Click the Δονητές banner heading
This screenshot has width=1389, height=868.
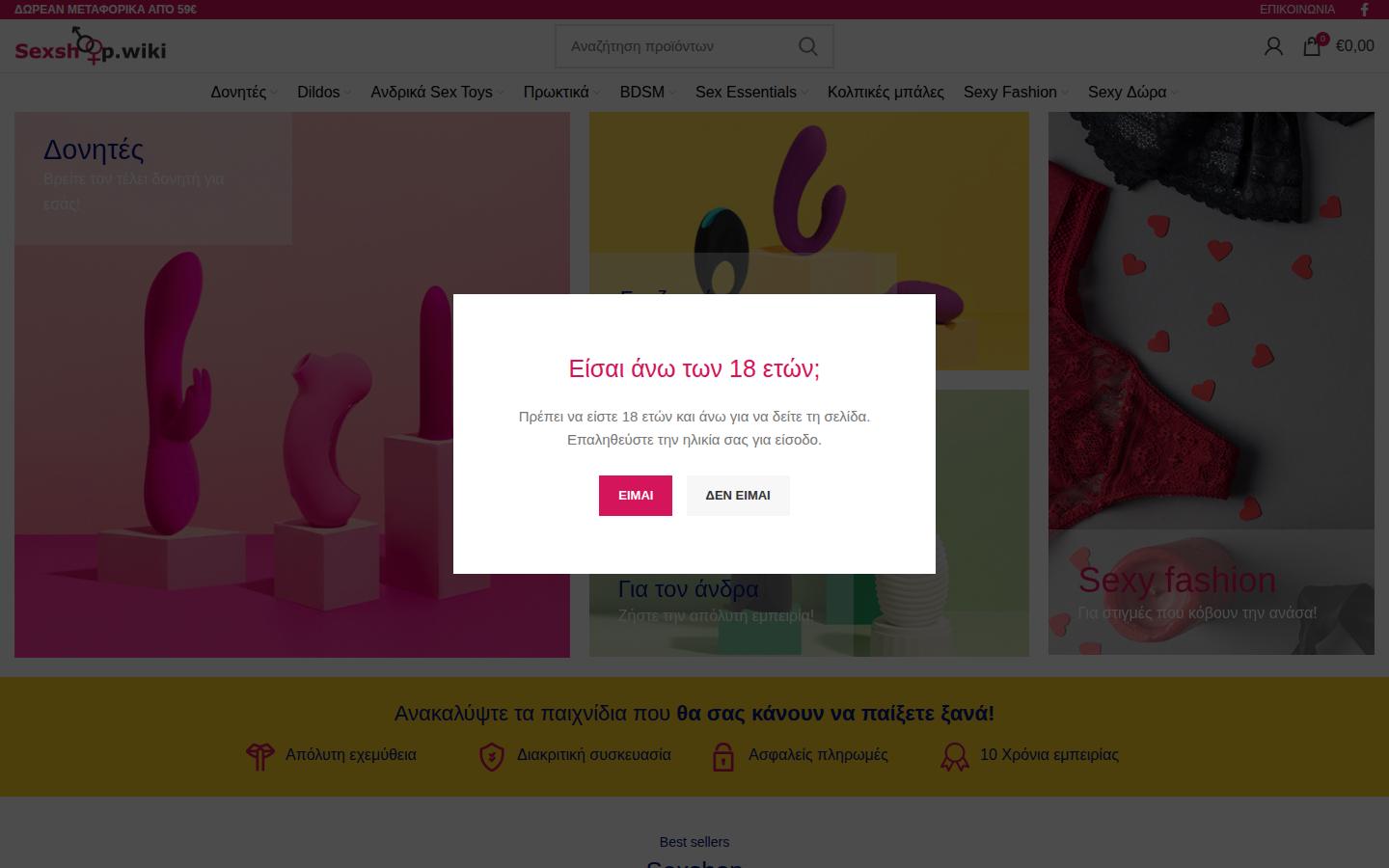(x=94, y=149)
